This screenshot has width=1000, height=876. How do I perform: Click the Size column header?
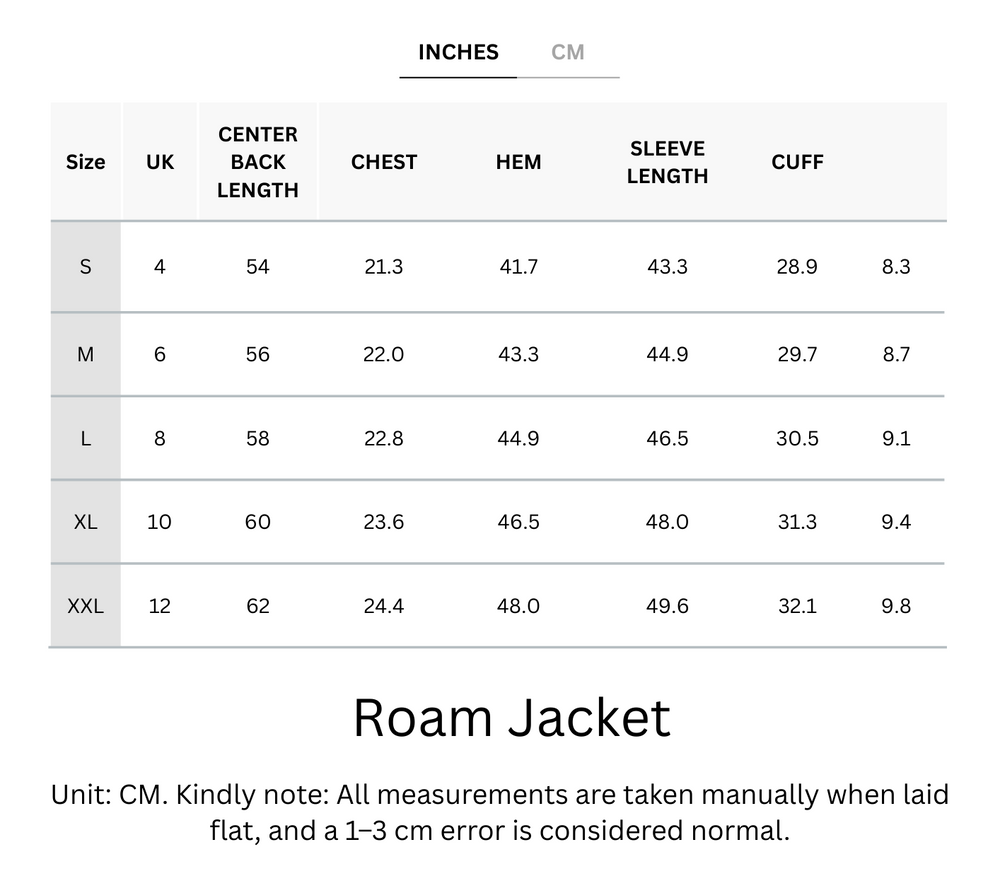(x=85, y=161)
